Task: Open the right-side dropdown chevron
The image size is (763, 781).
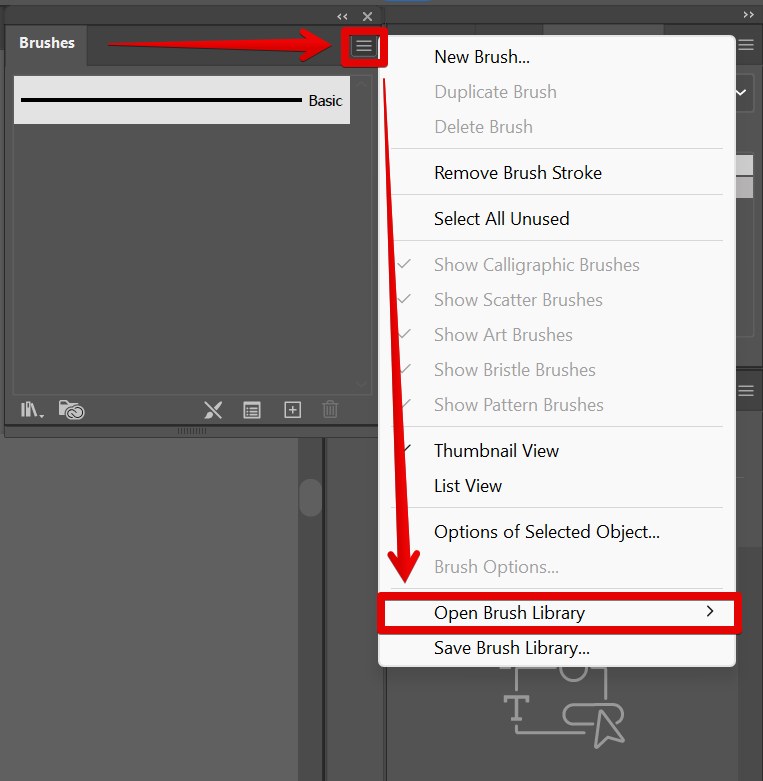Action: point(742,93)
